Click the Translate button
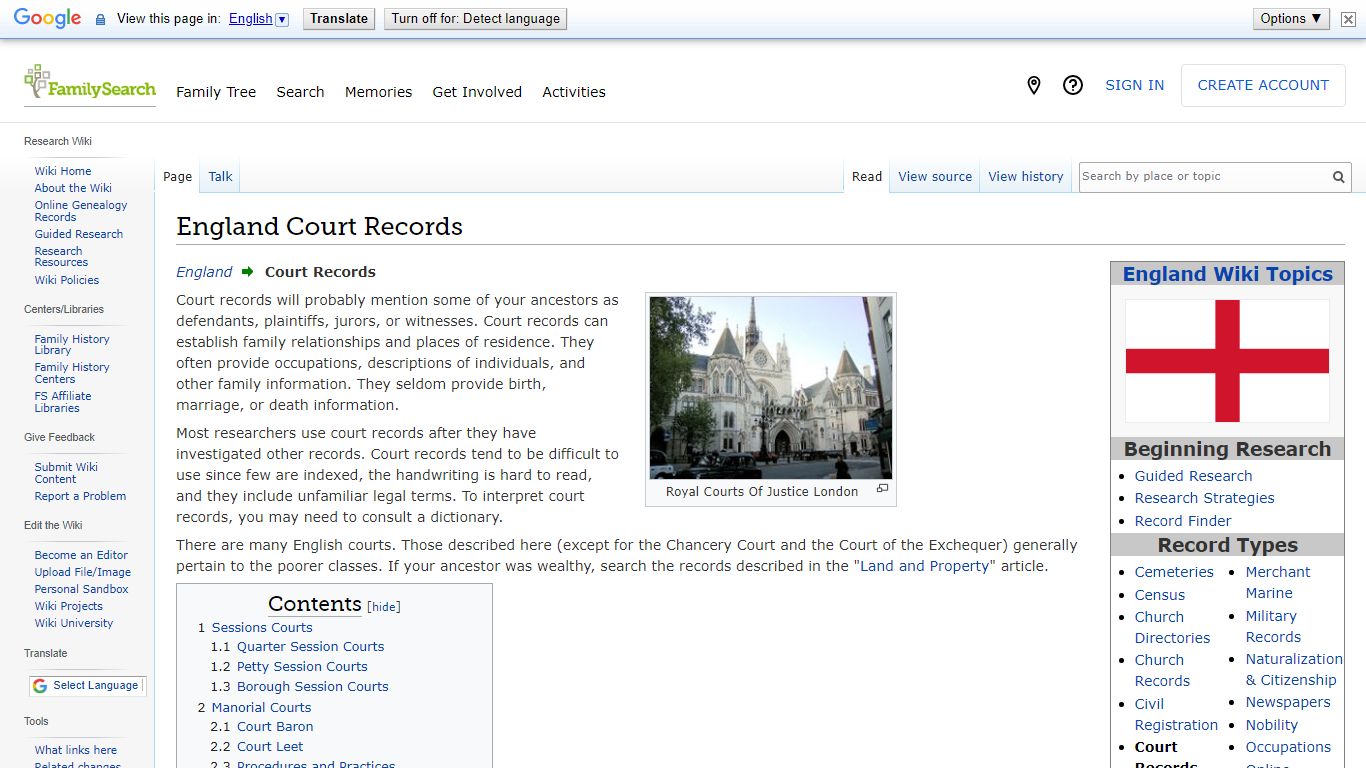This screenshot has width=1366, height=768. (339, 19)
